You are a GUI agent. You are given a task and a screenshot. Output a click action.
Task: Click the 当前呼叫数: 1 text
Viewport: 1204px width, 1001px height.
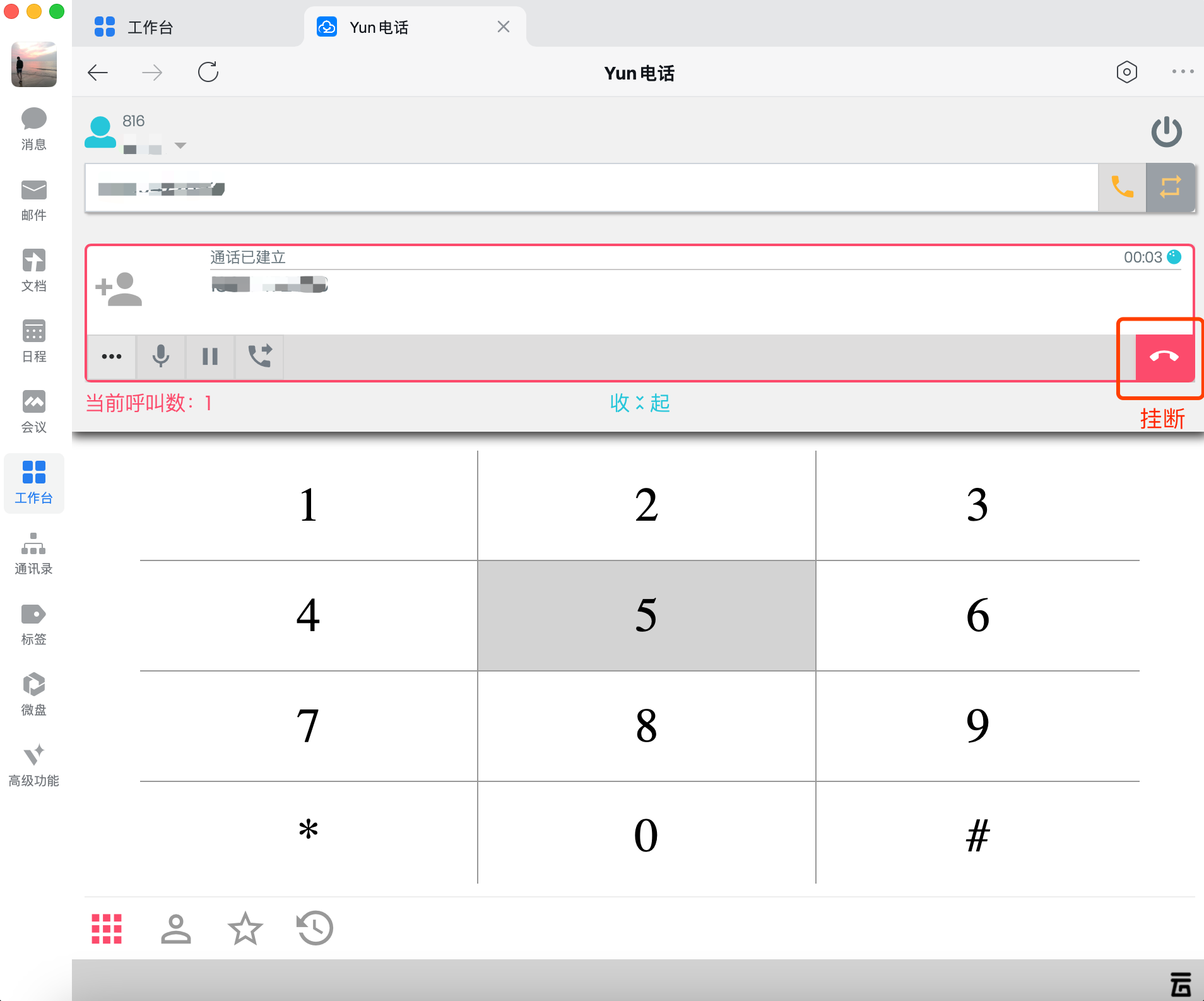[149, 403]
